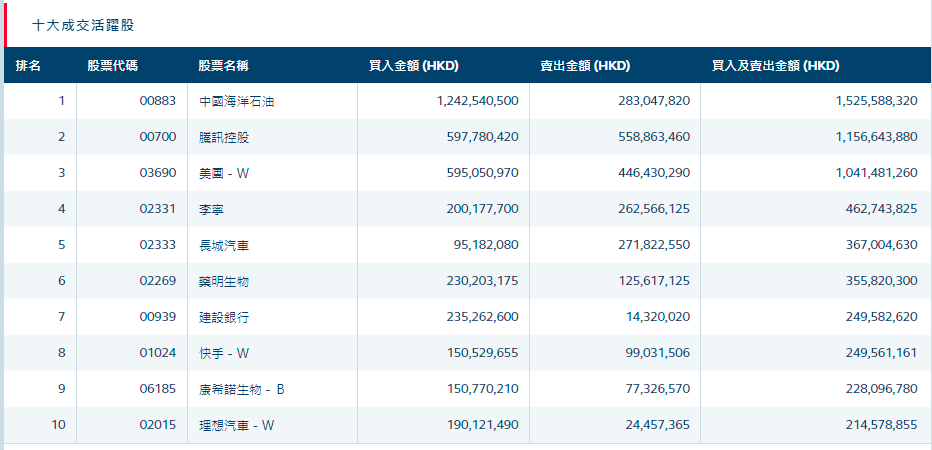Click total amount 249,561,161
This screenshot has height=450, width=932.
coord(882,353)
